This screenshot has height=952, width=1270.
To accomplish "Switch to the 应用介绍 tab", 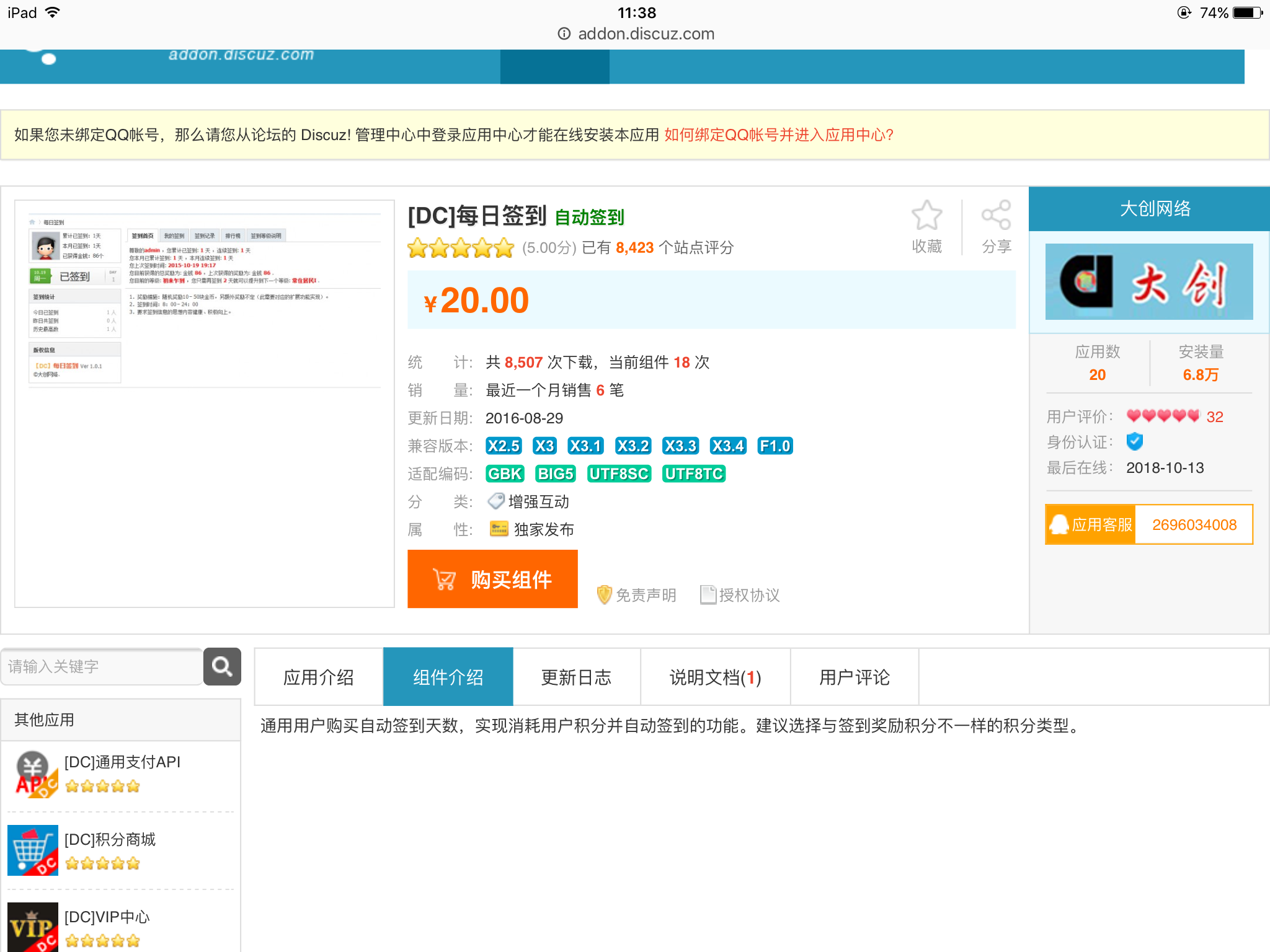I will [x=318, y=677].
